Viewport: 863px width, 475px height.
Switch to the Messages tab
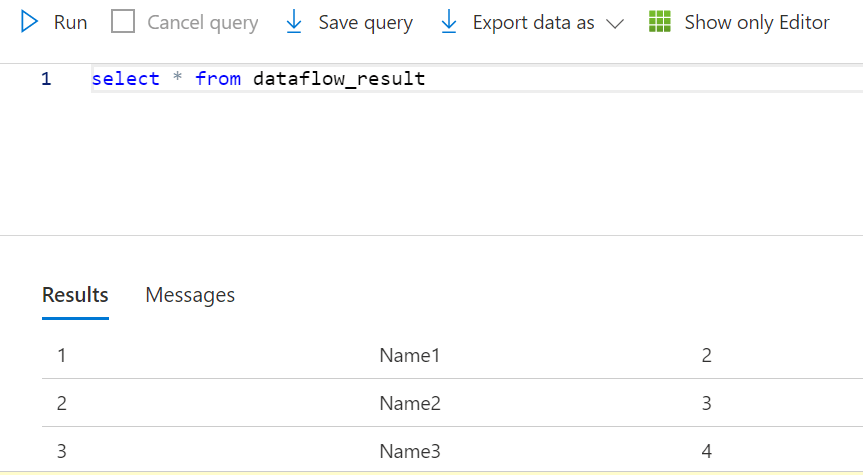click(x=190, y=295)
